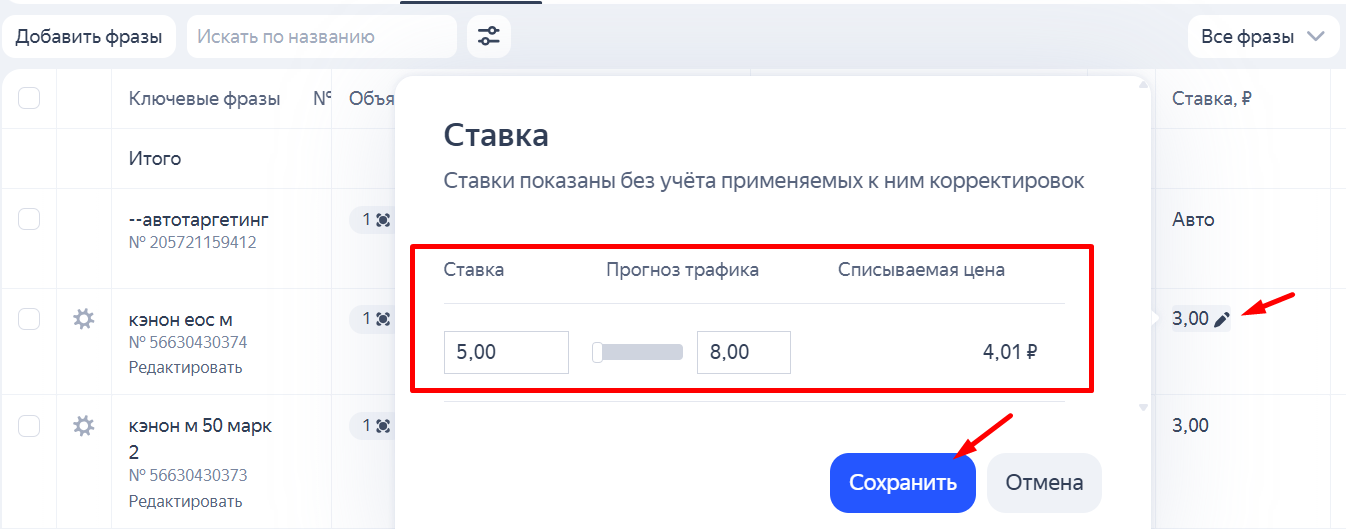Check the box for кэнон м 50 марк 2

pyautogui.click(x=29, y=426)
